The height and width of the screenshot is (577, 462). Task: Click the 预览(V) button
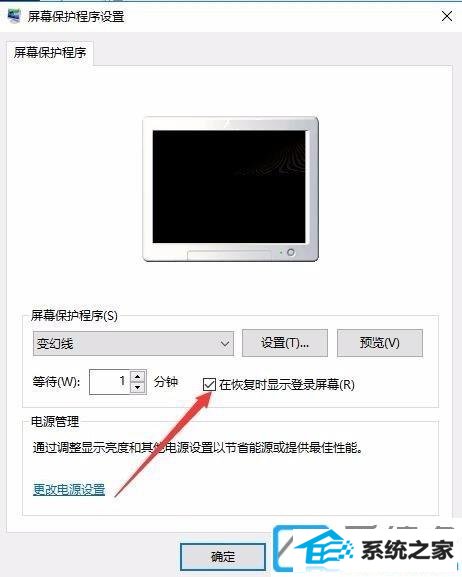click(380, 343)
